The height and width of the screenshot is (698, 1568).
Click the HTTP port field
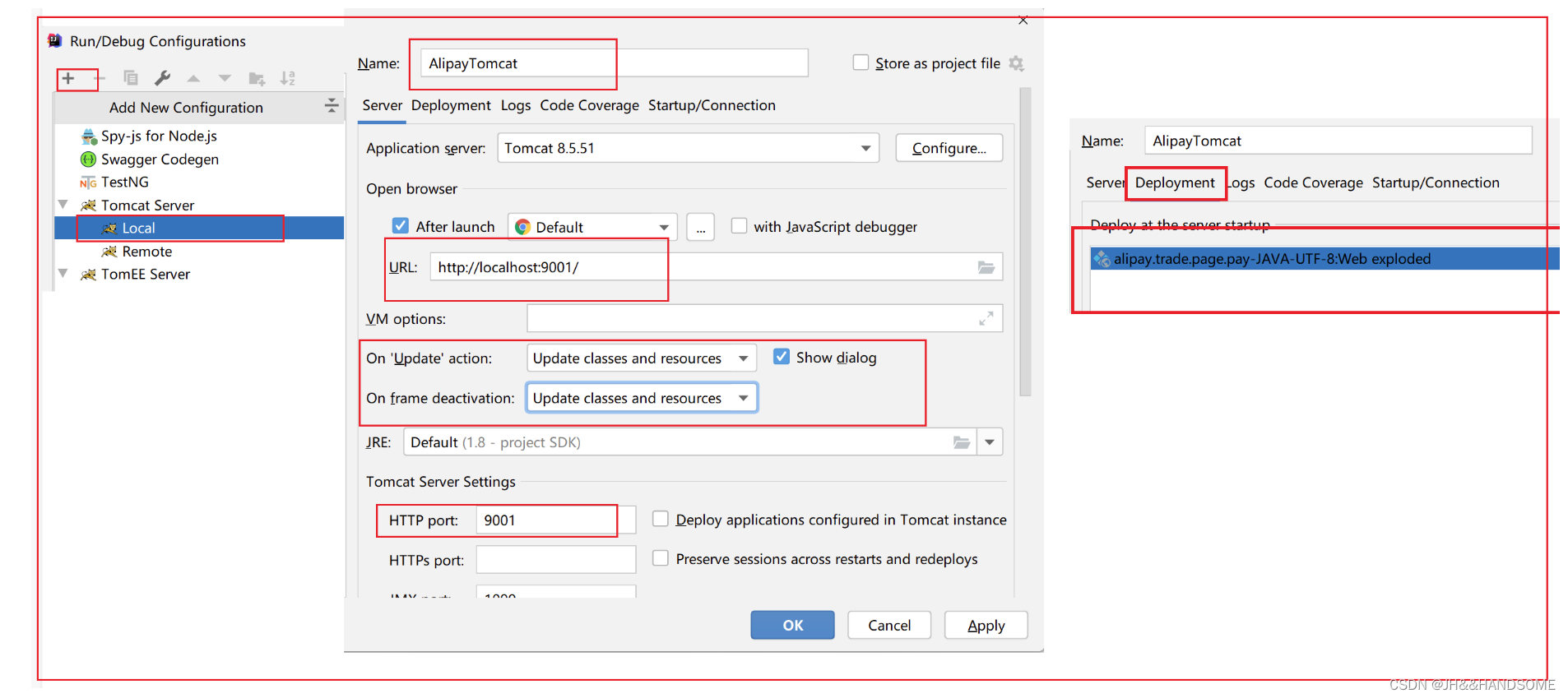(x=556, y=520)
